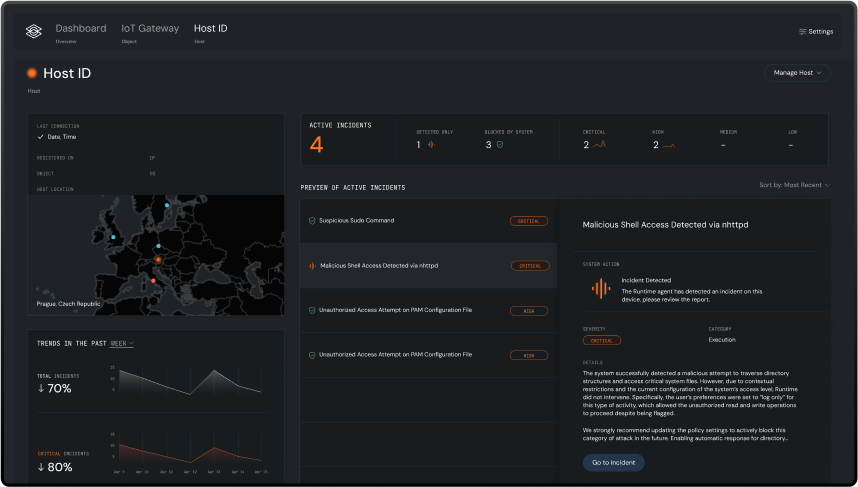
Task: Click shield icon on Suspicious Sudo Command row
Action: tap(312, 221)
